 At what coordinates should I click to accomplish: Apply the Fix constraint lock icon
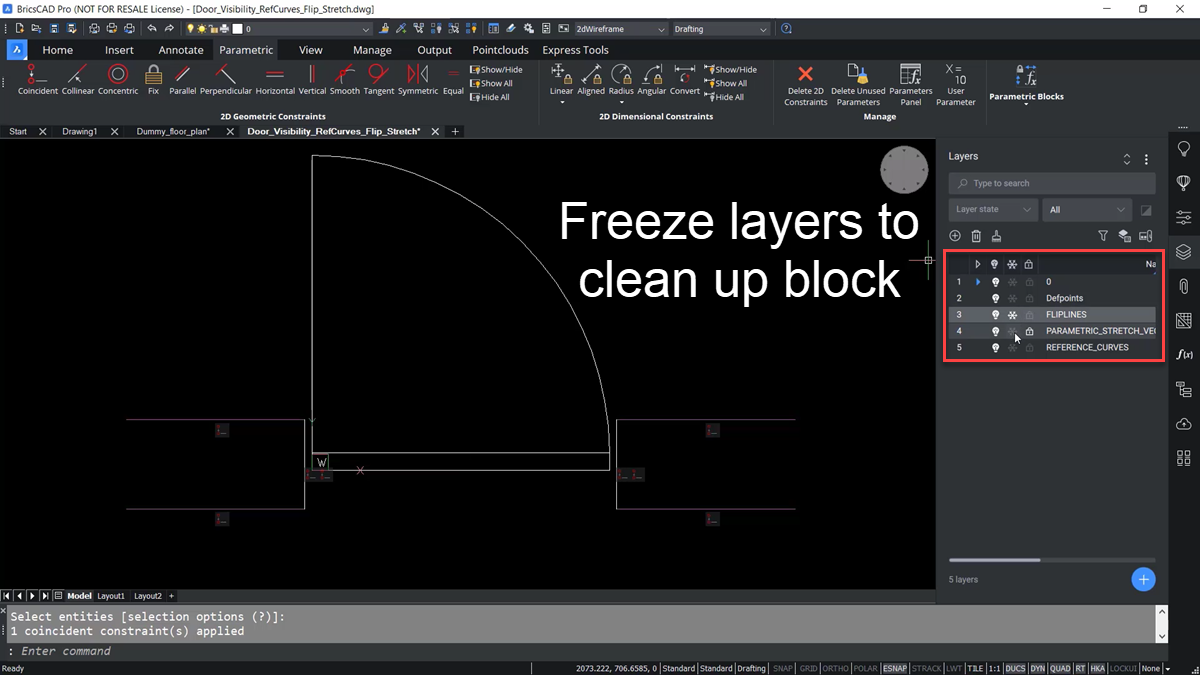pyautogui.click(x=153, y=79)
